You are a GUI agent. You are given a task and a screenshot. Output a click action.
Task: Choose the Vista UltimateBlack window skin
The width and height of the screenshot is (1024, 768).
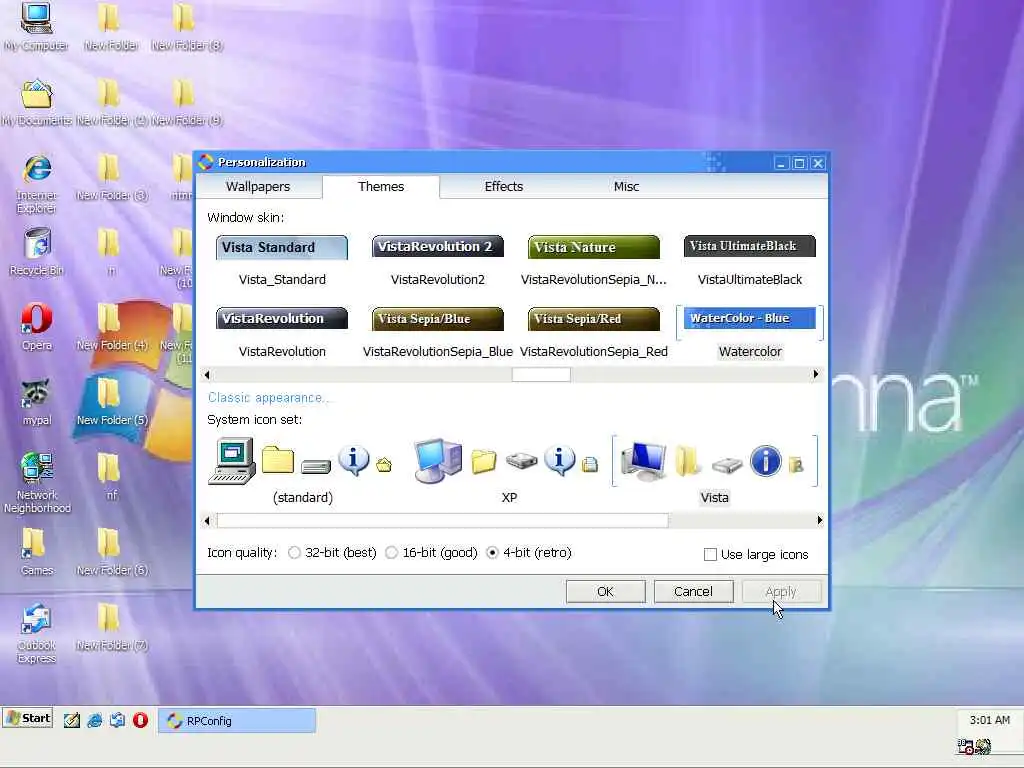[750, 261]
